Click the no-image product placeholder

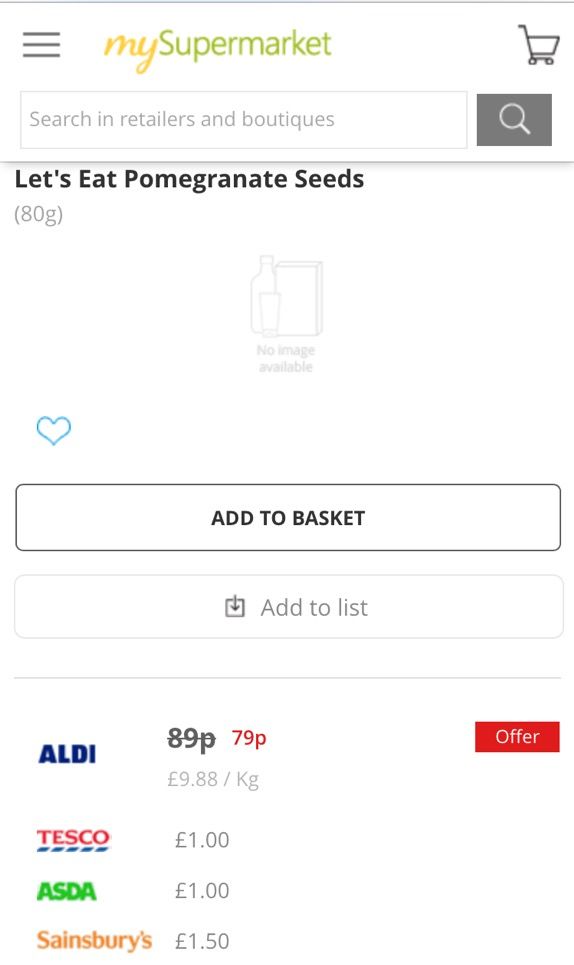[x=286, y=314]
